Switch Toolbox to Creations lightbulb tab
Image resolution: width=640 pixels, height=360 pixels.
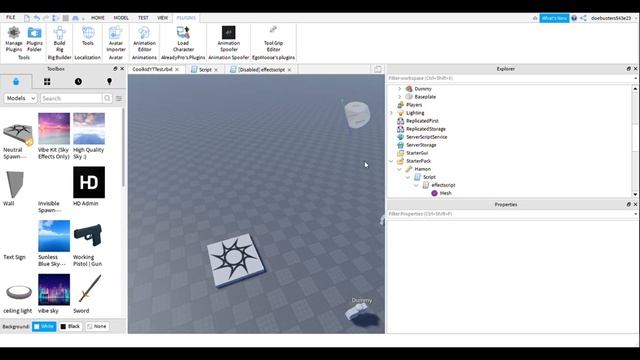click(109, 82)
